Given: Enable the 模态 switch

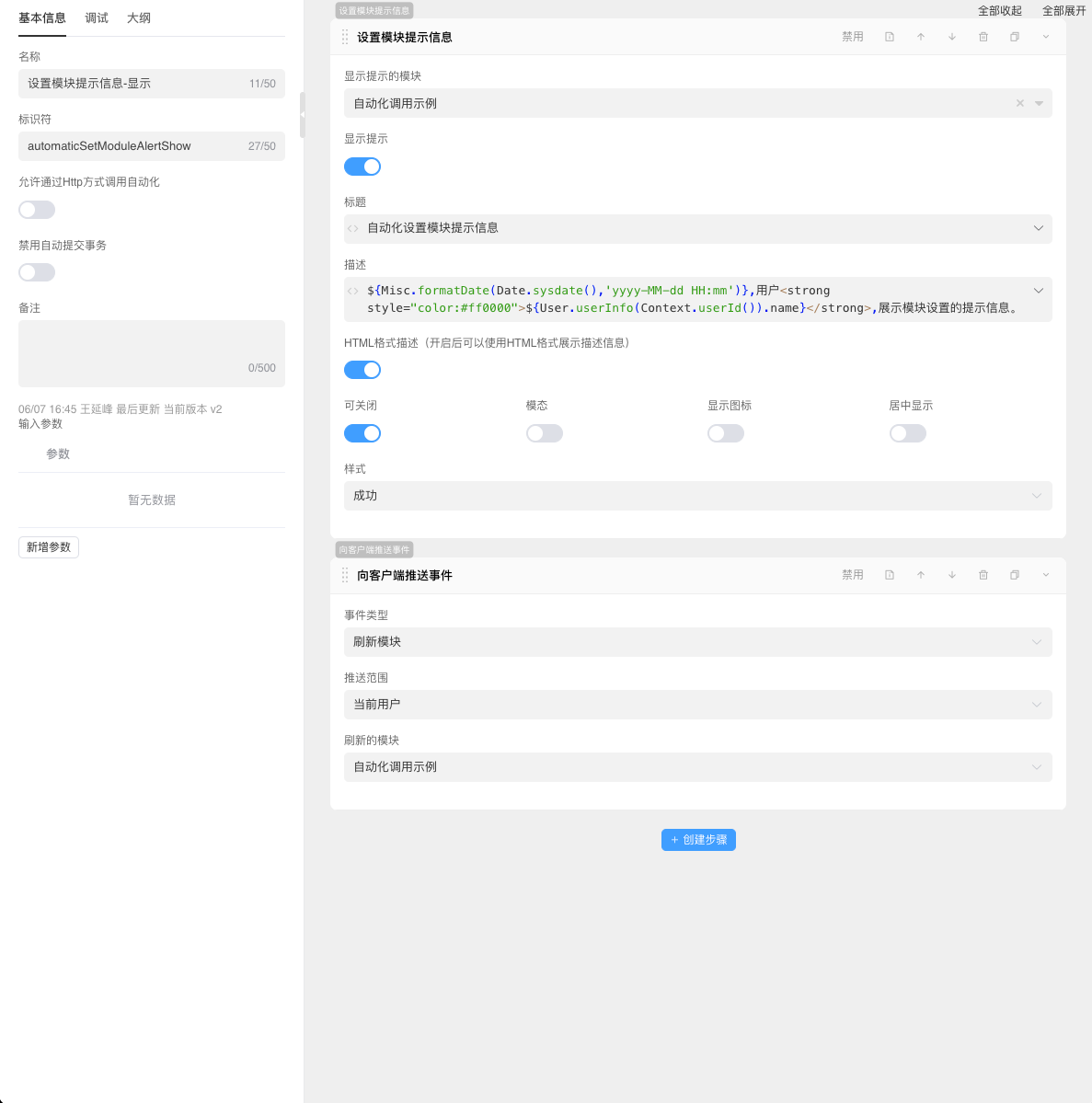Looking at the screenshot, I should pyautogui.click(x=544, y=433).
